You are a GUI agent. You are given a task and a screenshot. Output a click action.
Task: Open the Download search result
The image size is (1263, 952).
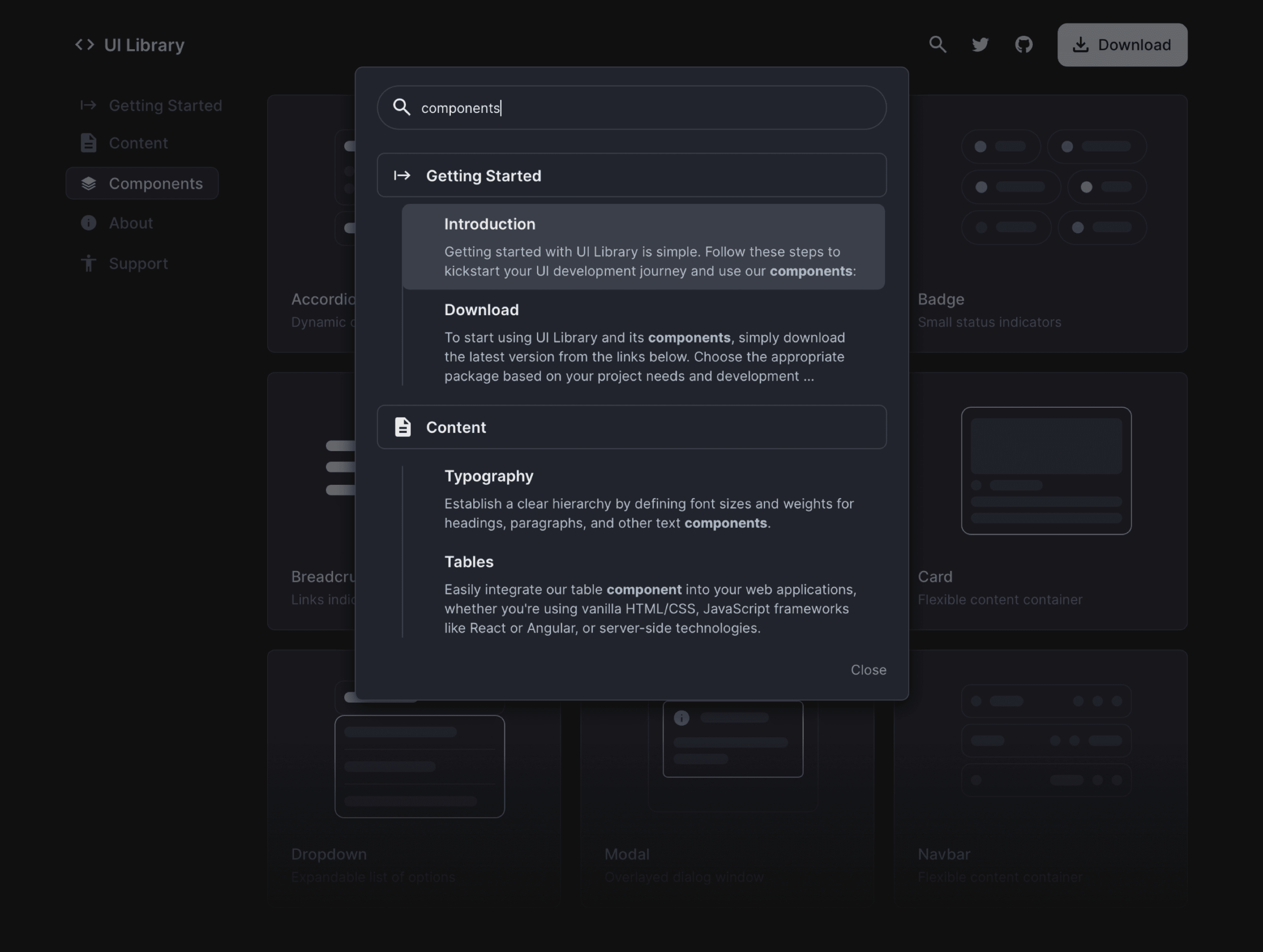tap(644, 342)
